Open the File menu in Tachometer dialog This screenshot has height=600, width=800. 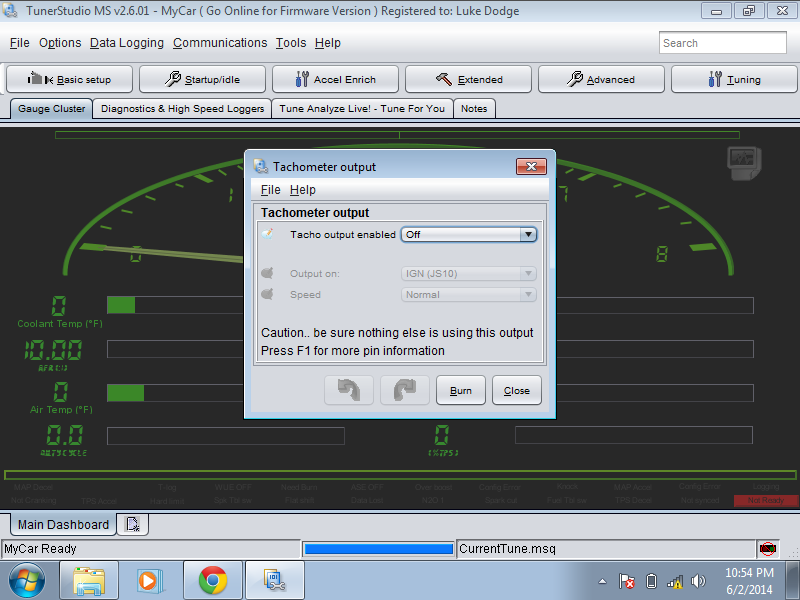pyautogui.click(x=270, y=190)
